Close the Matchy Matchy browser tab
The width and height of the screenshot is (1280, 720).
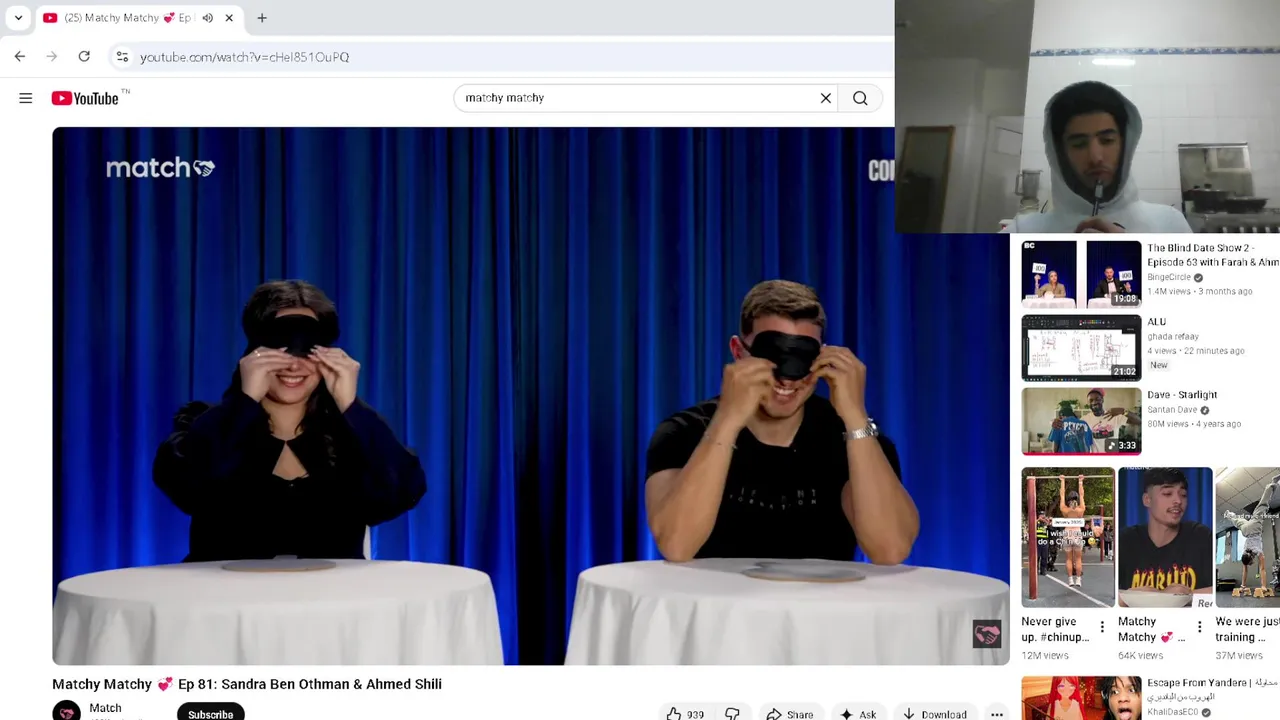point(229,18)
